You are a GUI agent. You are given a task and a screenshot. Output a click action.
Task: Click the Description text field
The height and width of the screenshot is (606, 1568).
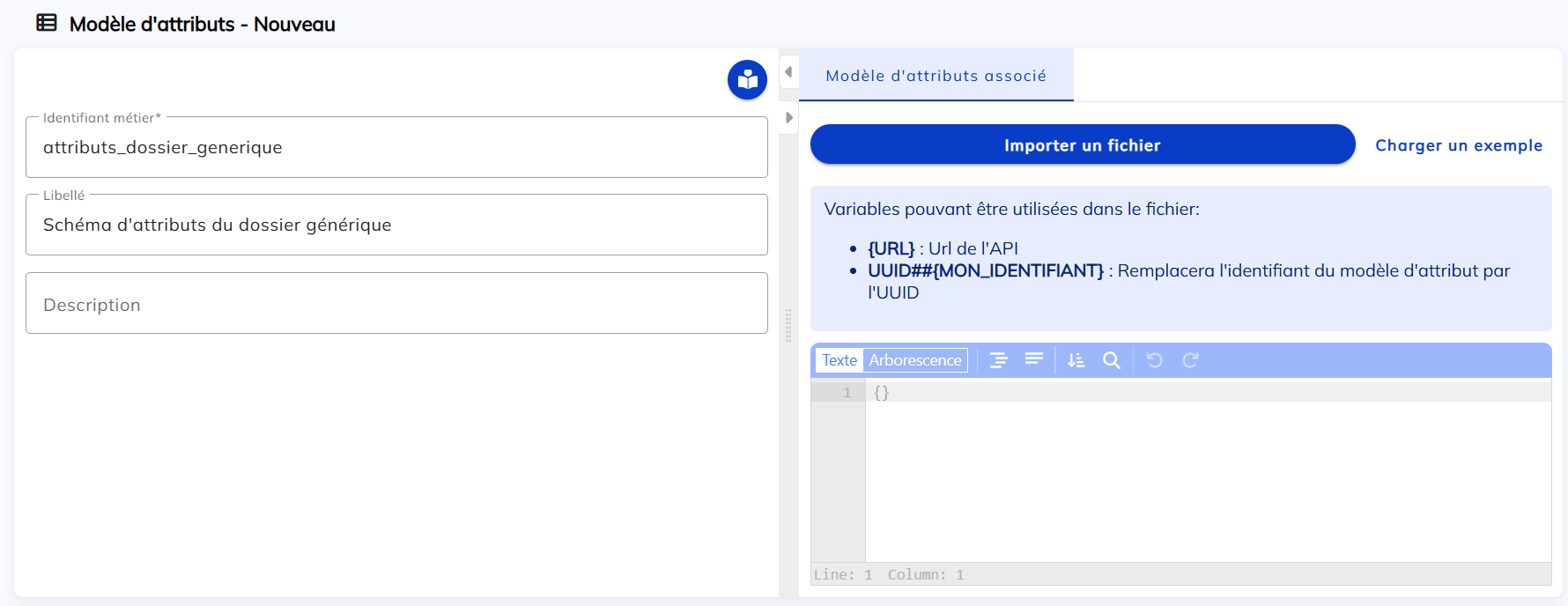(396, 304)
